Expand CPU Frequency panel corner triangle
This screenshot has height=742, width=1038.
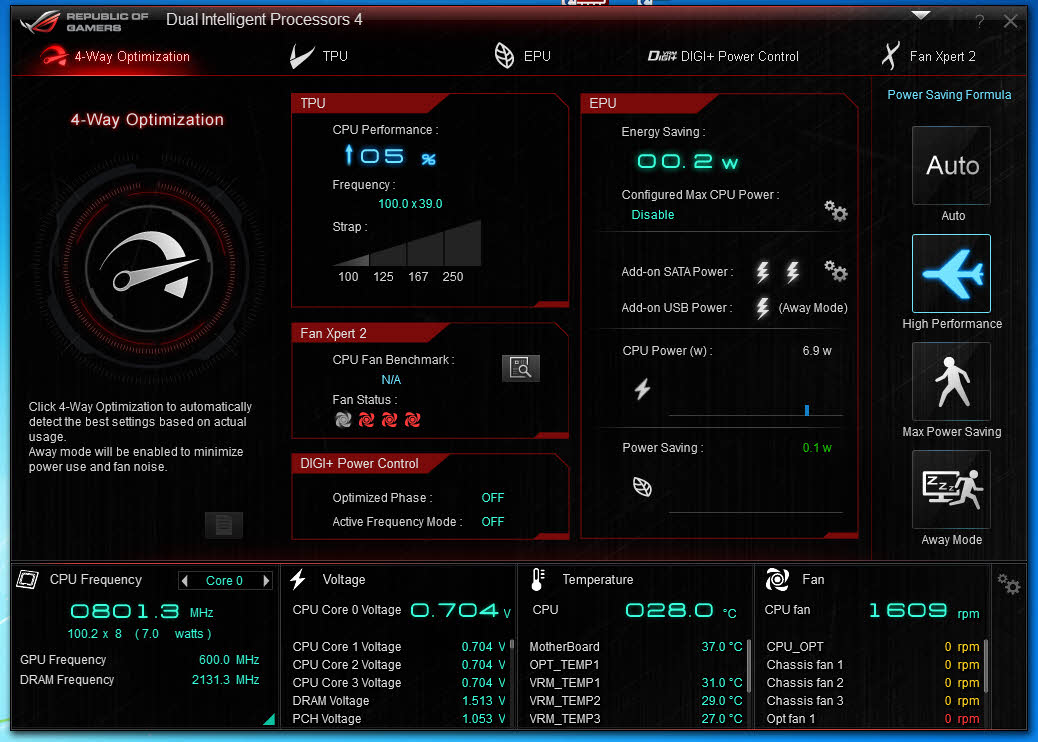click(268, 719)
